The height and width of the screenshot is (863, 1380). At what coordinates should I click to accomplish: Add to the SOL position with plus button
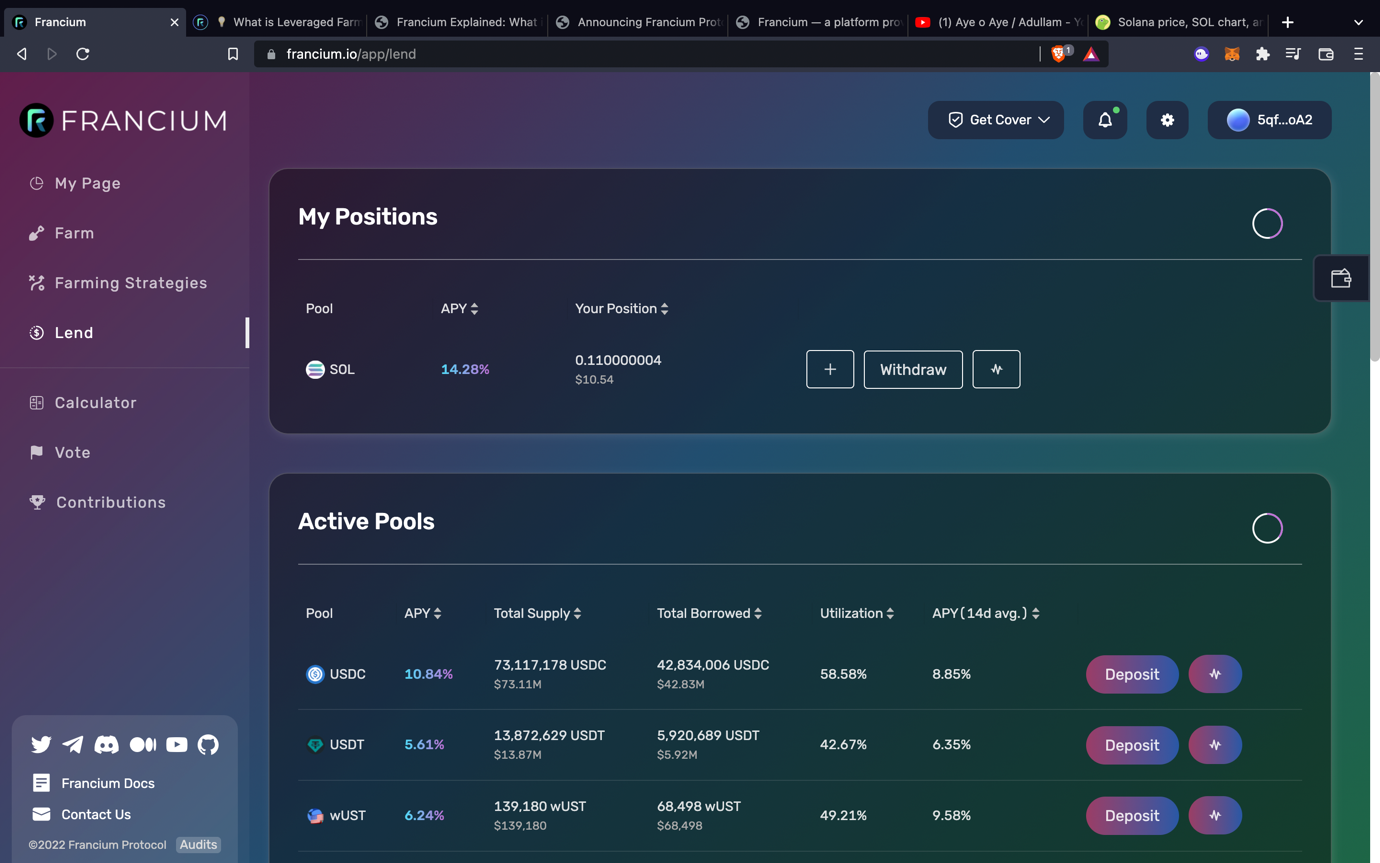tap(830, 369)
